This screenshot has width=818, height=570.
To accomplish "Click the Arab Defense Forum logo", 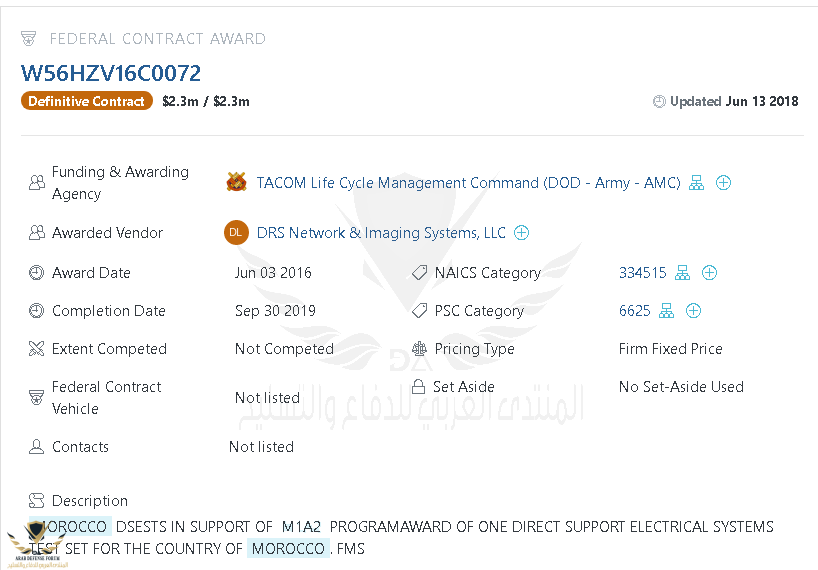I will tap(37, 545).
